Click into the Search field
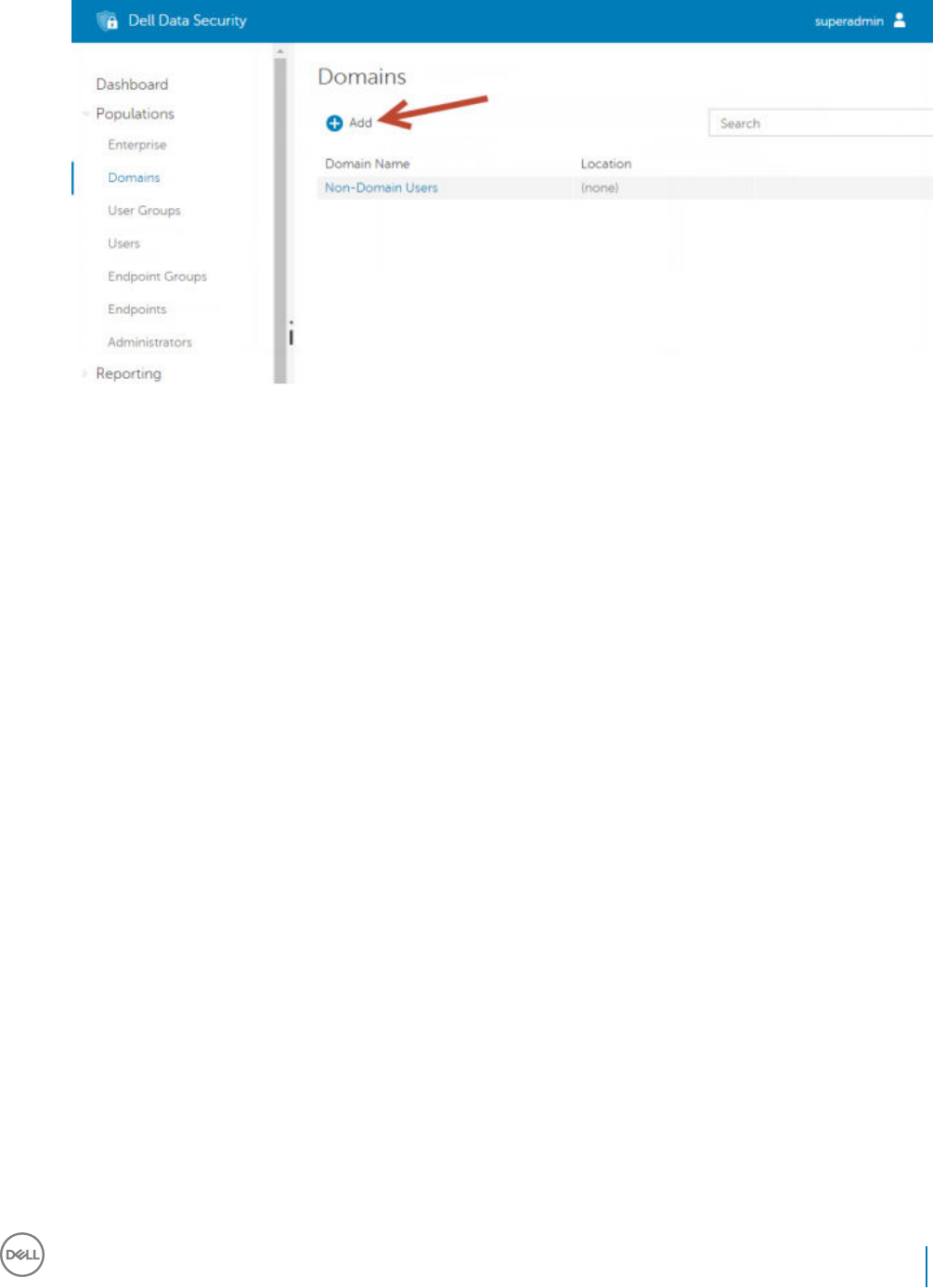 pos(820,124)
